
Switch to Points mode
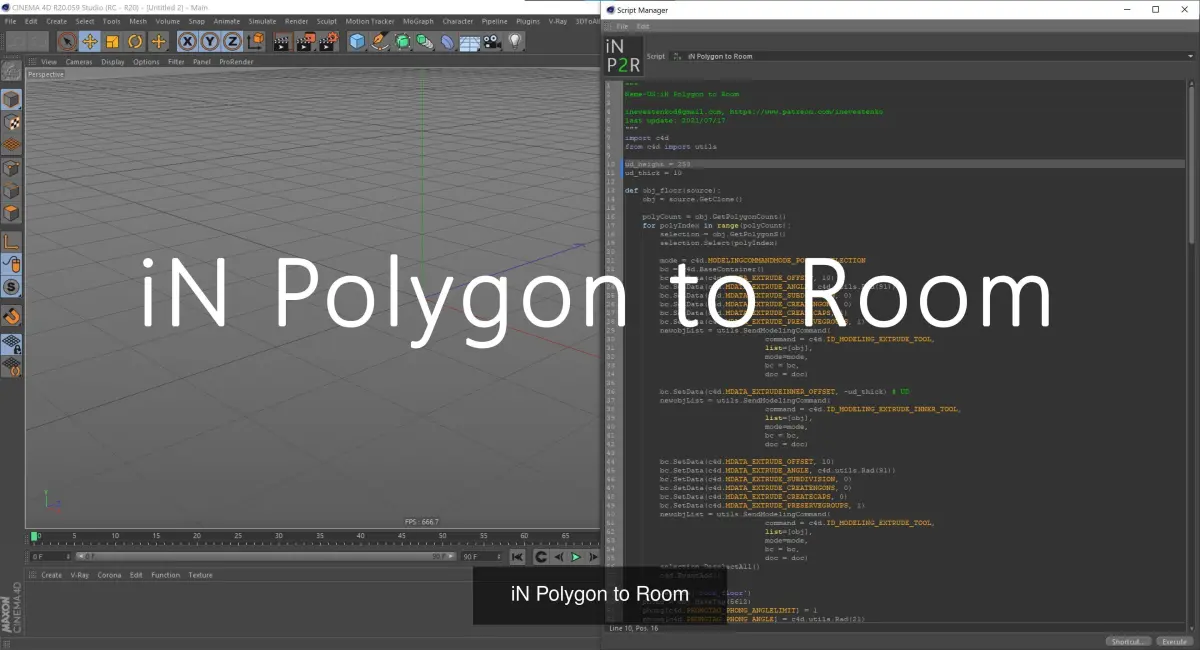coord(11,167)
